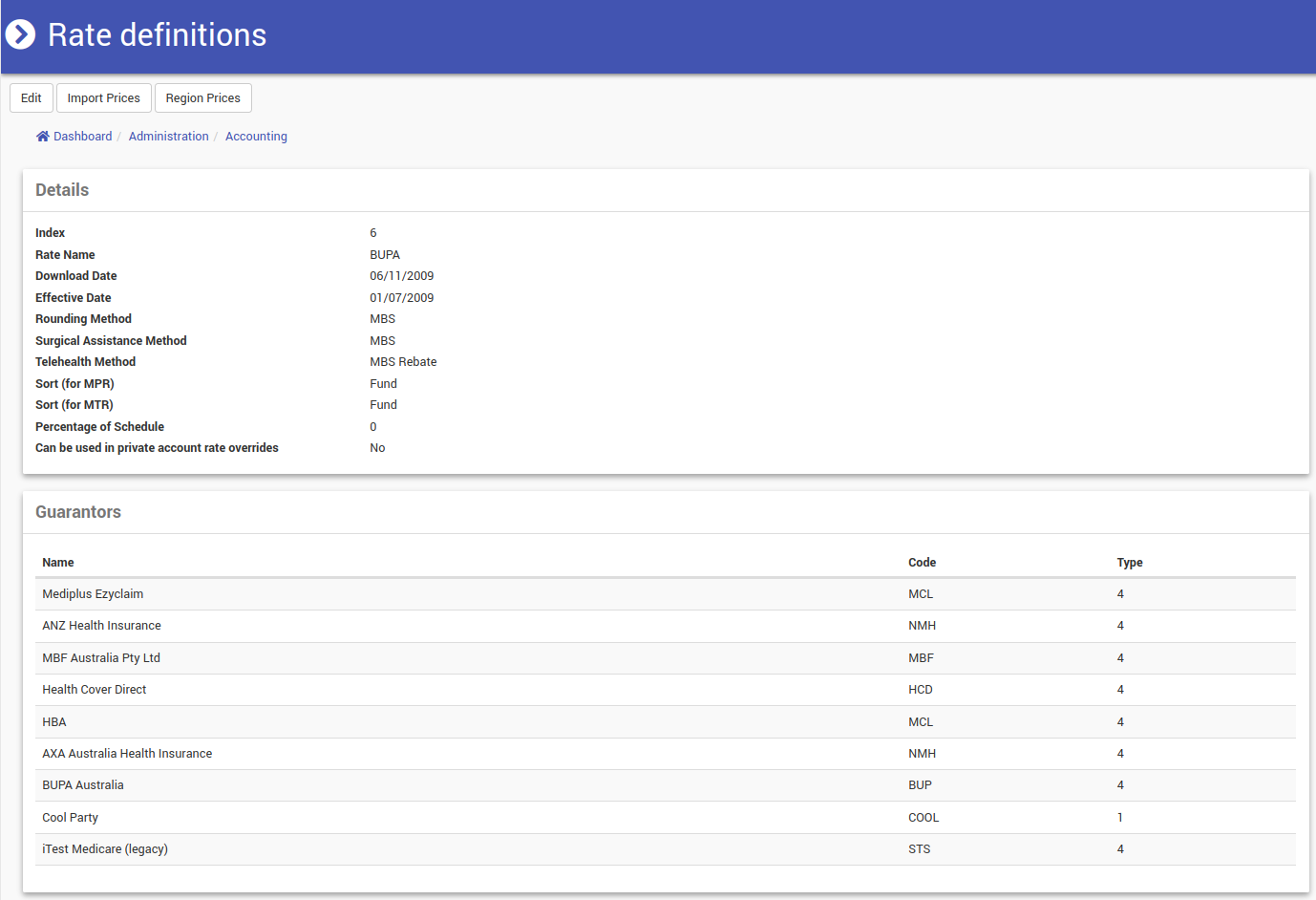
Task: Select AXA Australia Health Insurance row
Action: pos(666,754)
